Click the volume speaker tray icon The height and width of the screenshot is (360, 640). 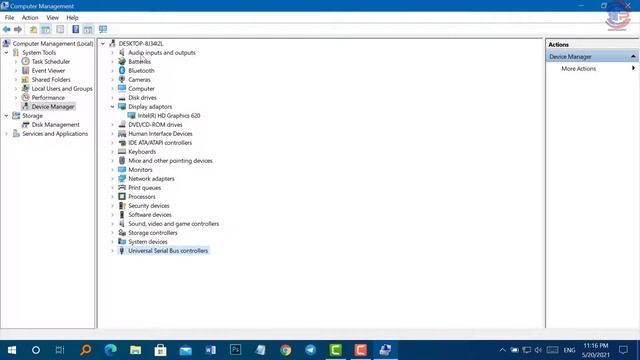point(538,350)
